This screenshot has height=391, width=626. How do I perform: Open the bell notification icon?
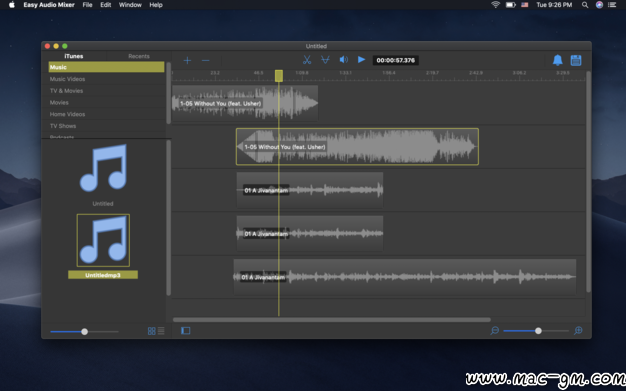pos(557,60)
